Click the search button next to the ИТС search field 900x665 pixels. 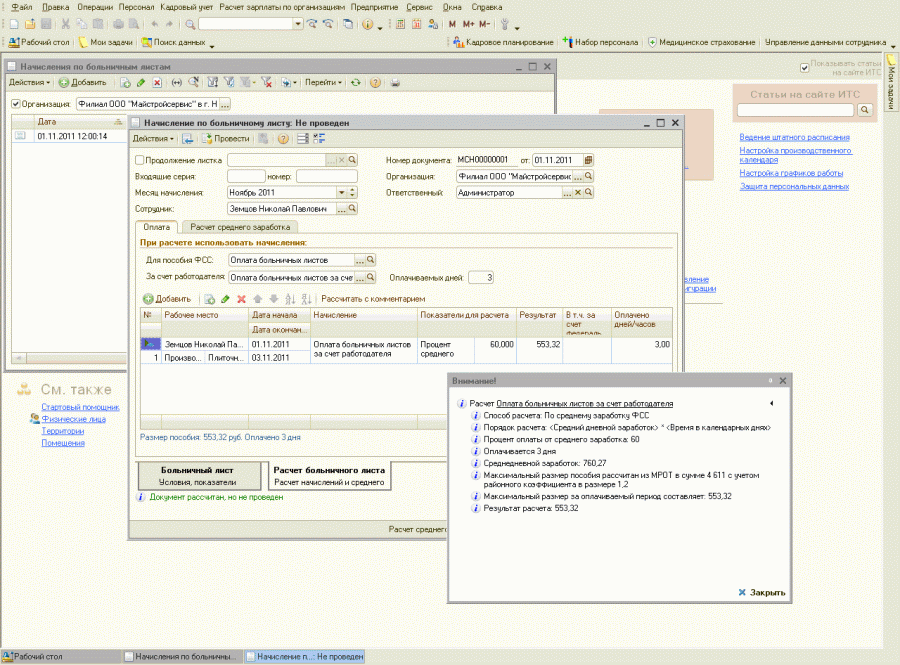coord(864,109)
